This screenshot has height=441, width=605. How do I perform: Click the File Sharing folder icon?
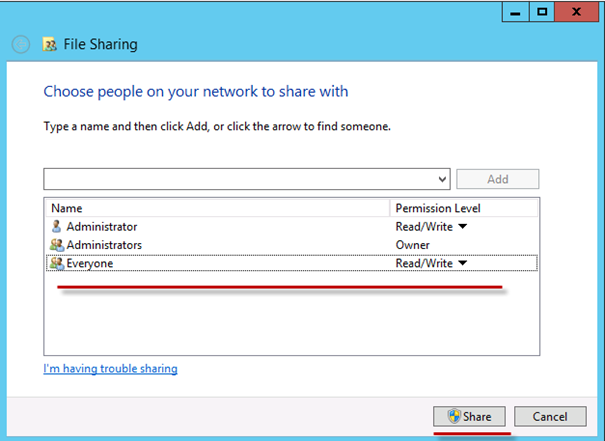click(x=49, y=45)
